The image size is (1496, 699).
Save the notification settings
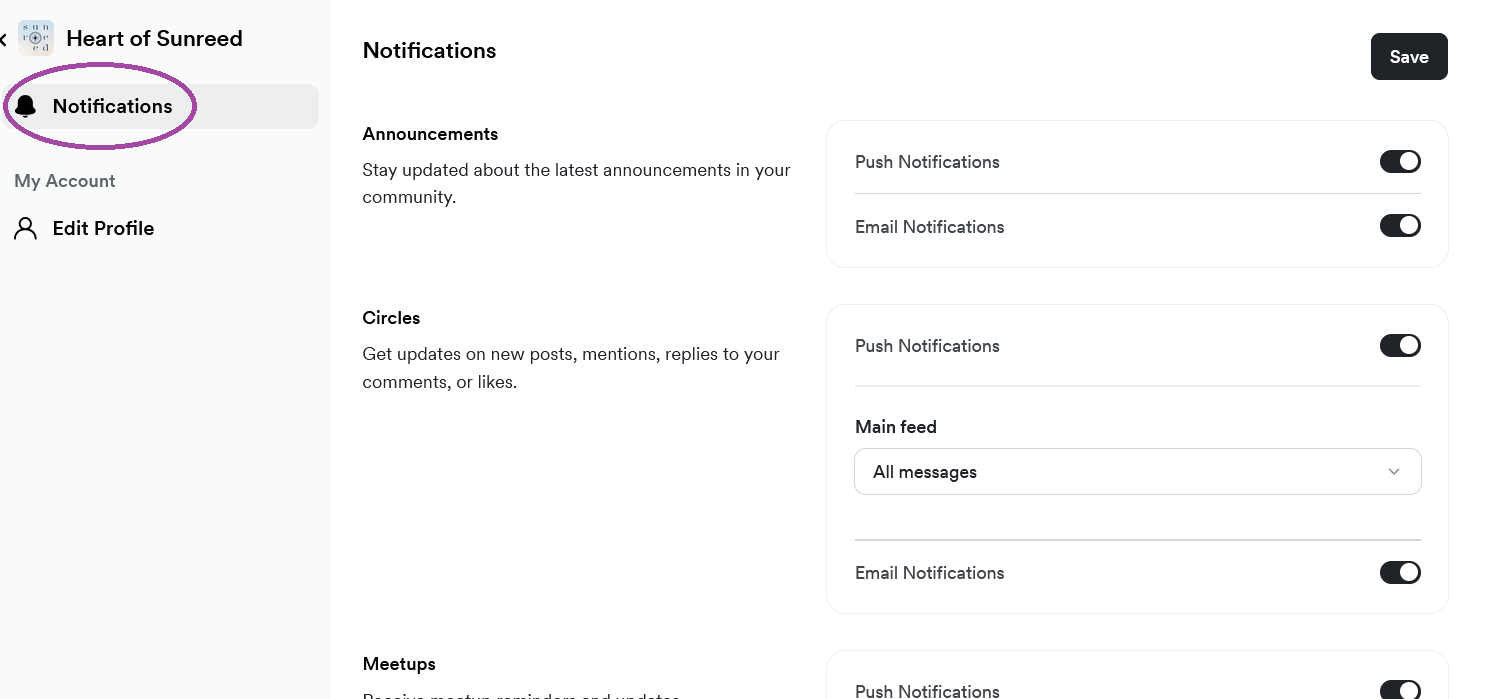pos(1409,57)
